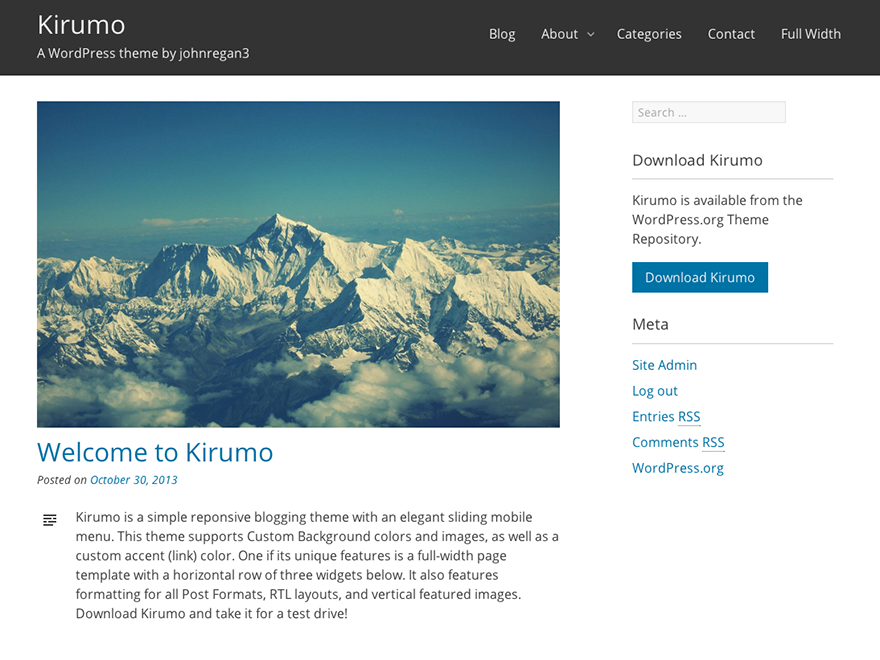Screen dimensions: 880x660
Task: Navigate to the Contact page
Action: tap(731, 34)
